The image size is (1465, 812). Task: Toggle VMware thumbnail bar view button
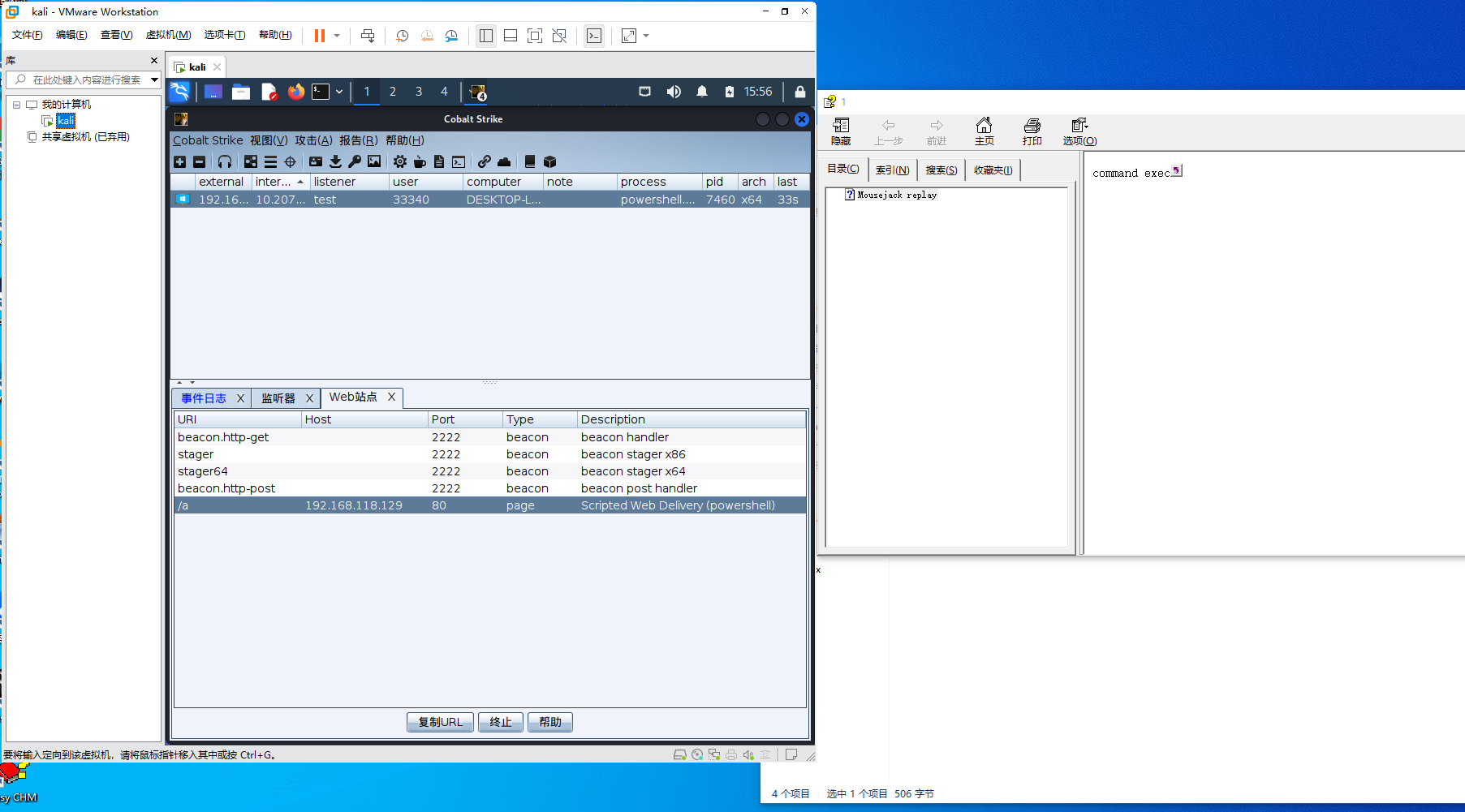pos(511,36)
